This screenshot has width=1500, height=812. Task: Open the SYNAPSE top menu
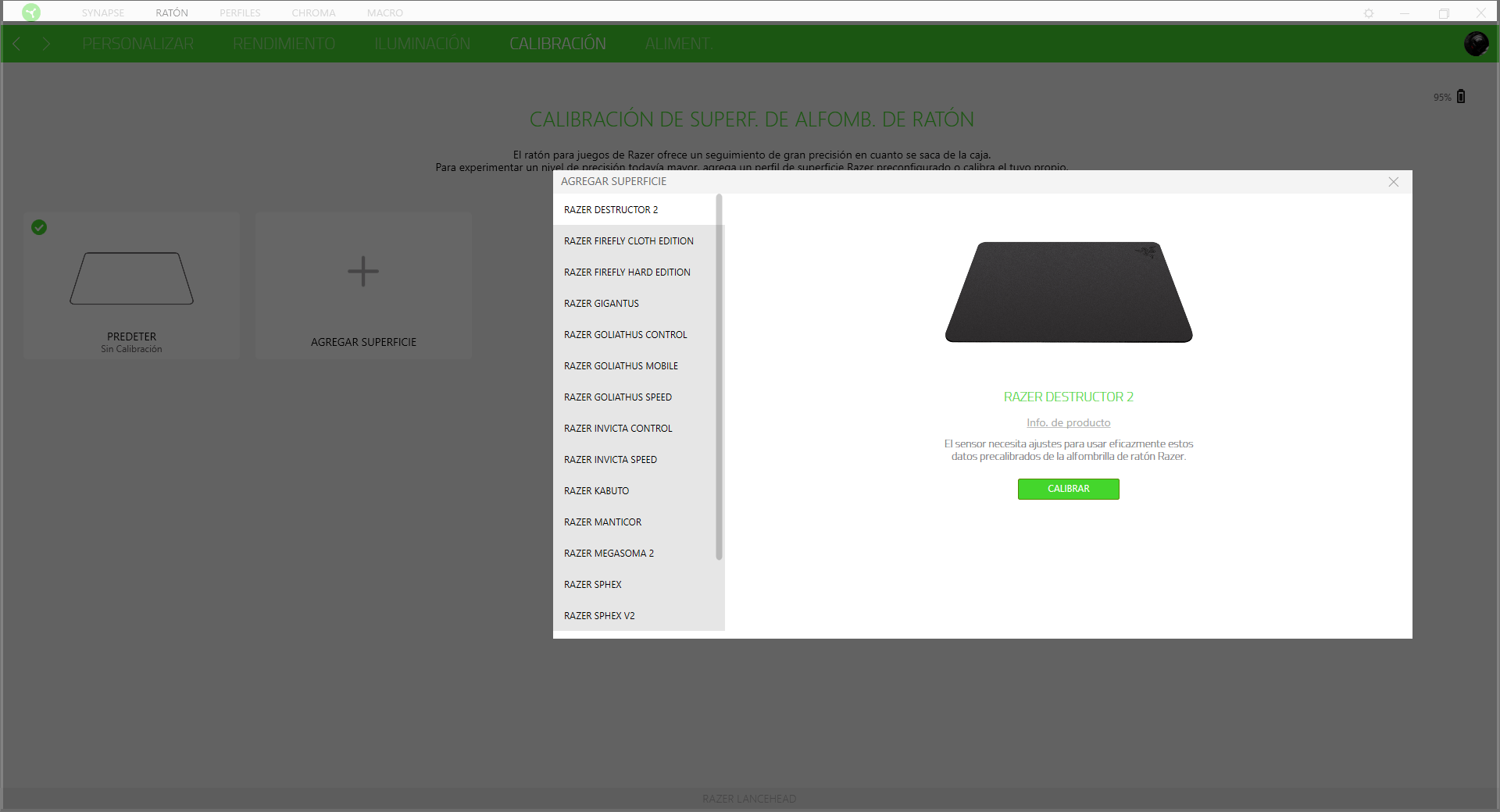point(103,13)
